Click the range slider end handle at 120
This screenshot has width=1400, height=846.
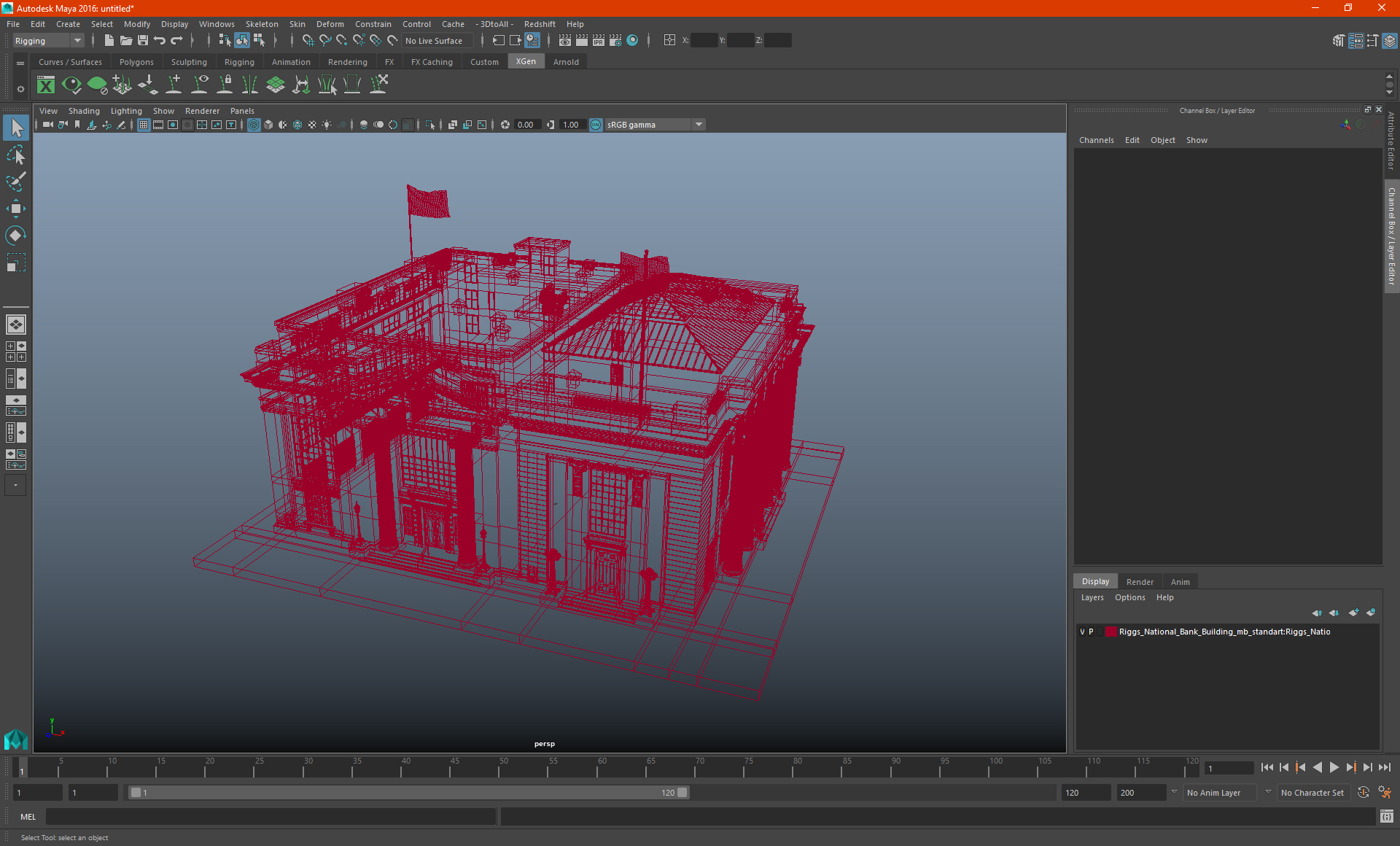coord(682,793)
